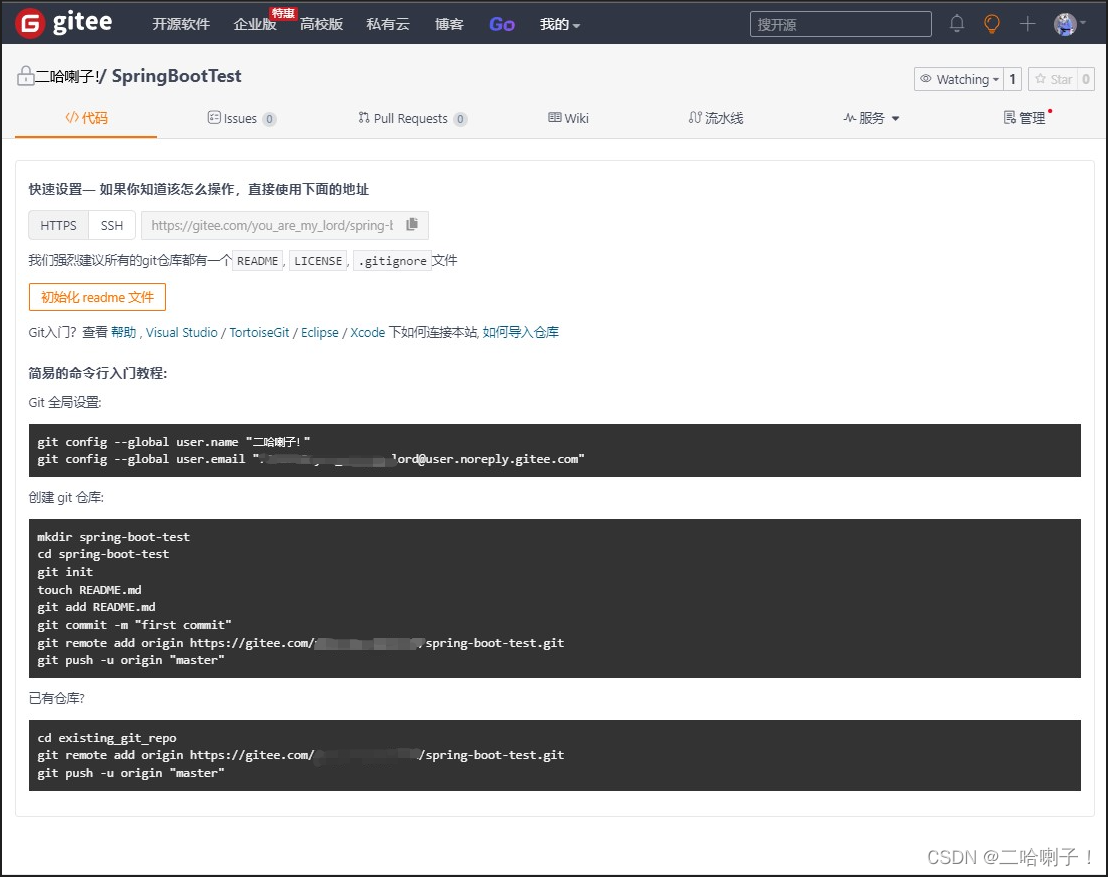Expand the 服务 dropdown tab
1108x877 pixels.
tap(871, 118)
